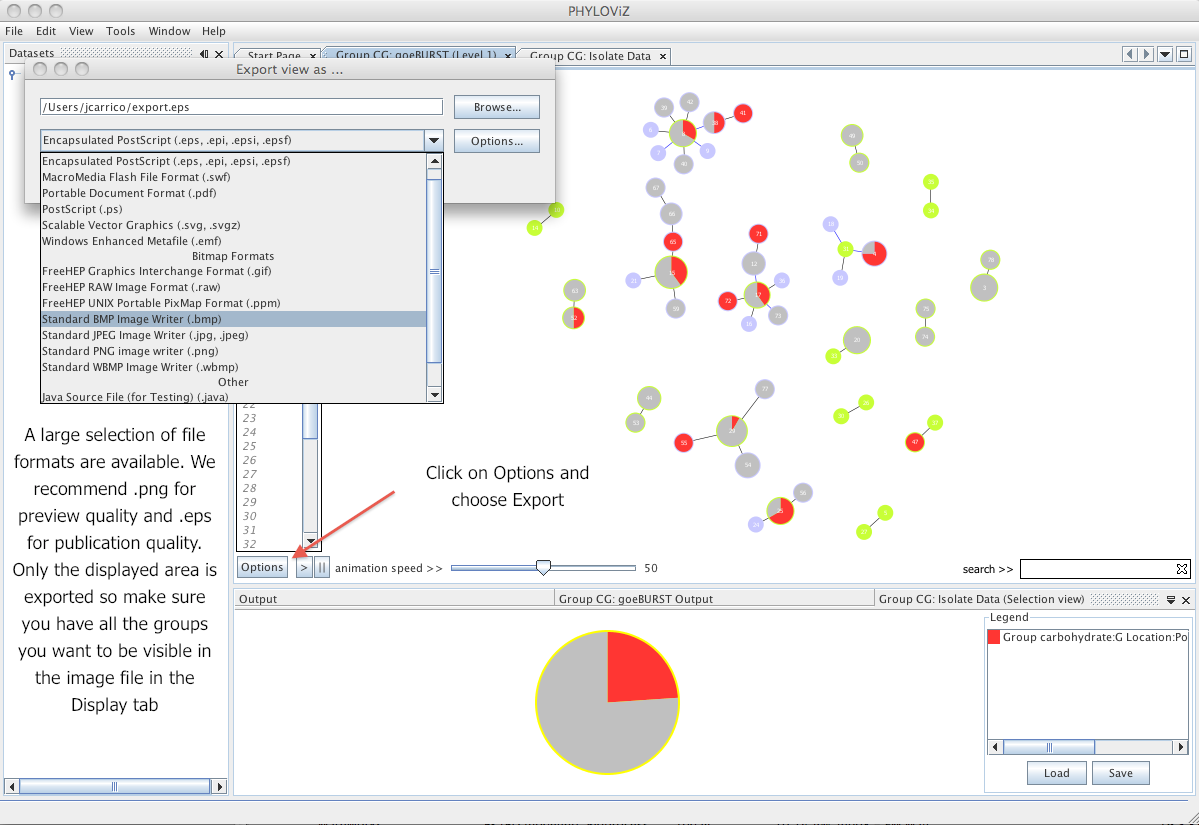Click the Load button in Legend
Image resolution: width=1199 pixels, height=825 pixels.
coord(1057,773)
